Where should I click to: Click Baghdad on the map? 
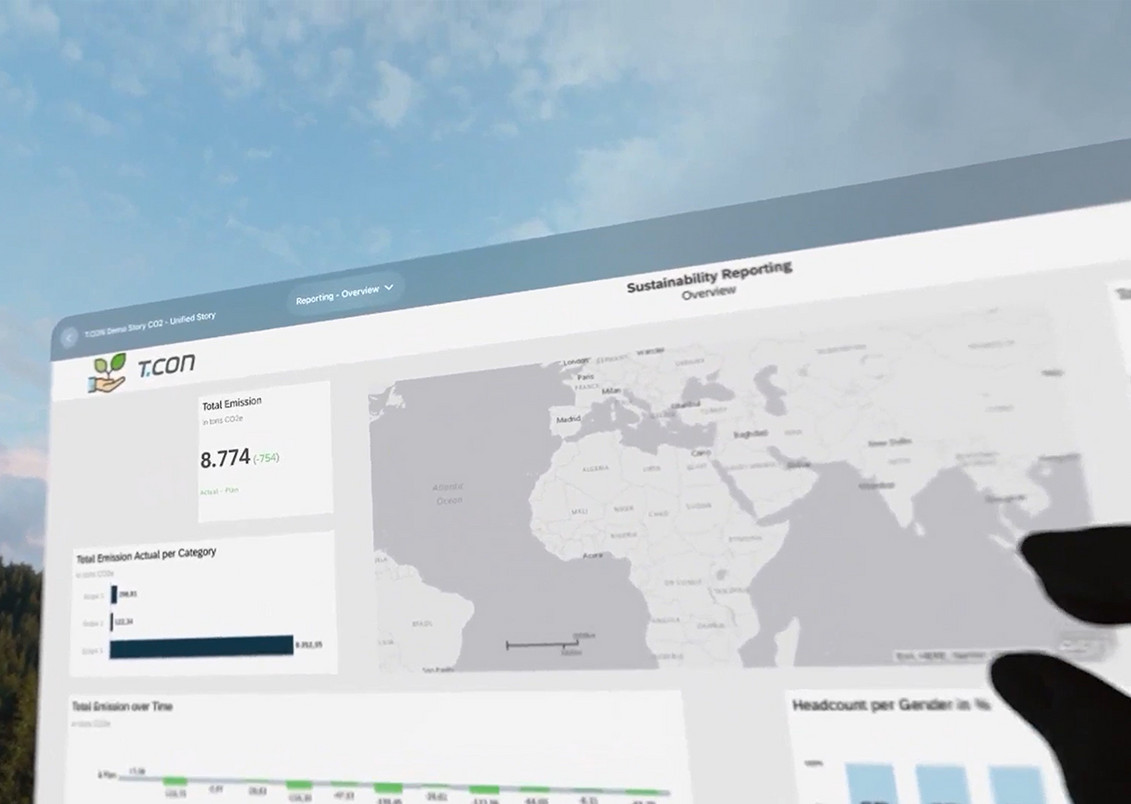point(750,434)
